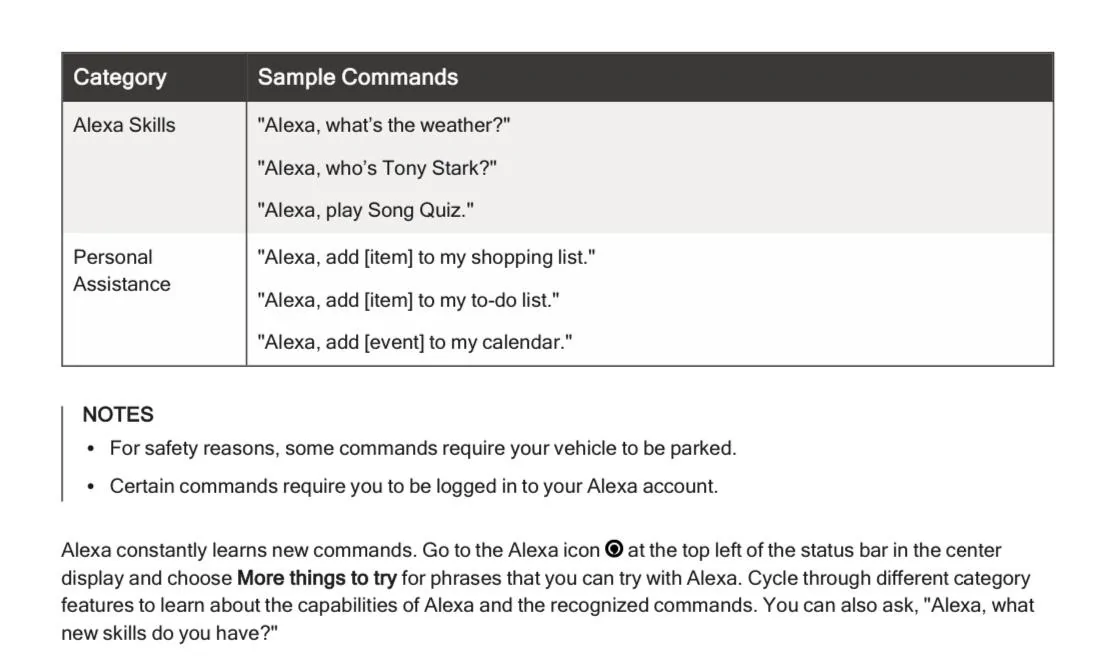The height and width of the screenshot is (671, 1113).
Task: Click "Alexa, what's the weather?" command
Action: tap(384, 125)
